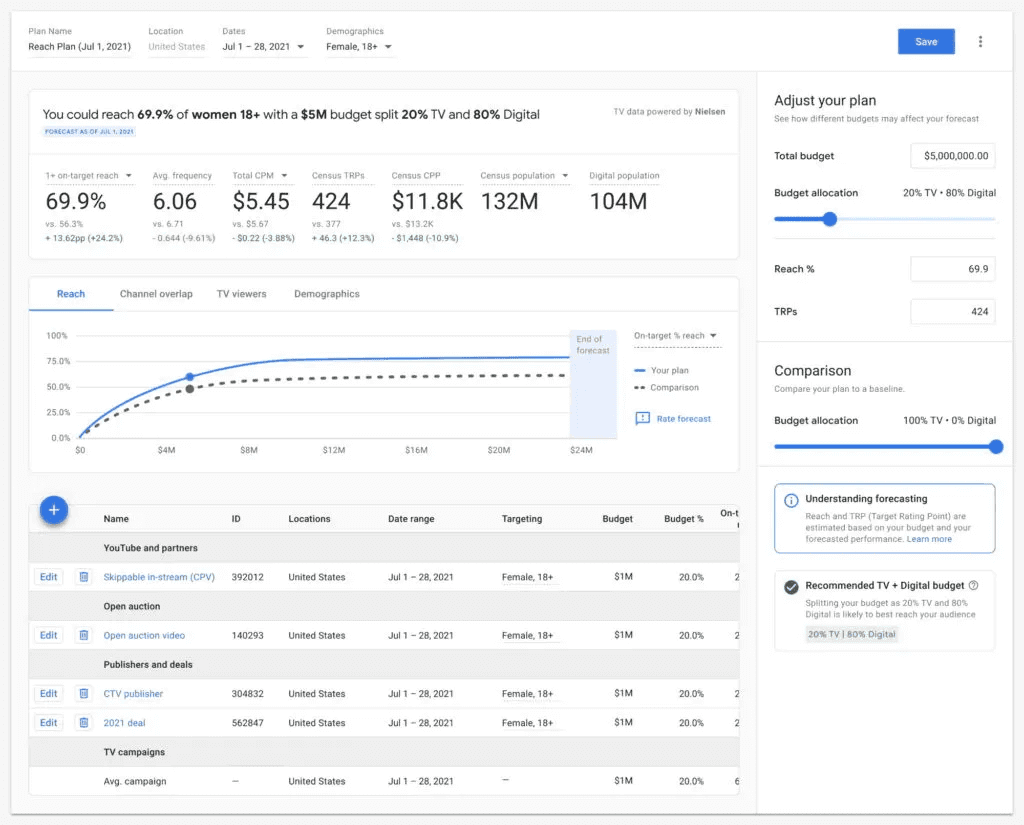Click the Total budget input field
Screen dimensions: 1024x825
[952, 156]
